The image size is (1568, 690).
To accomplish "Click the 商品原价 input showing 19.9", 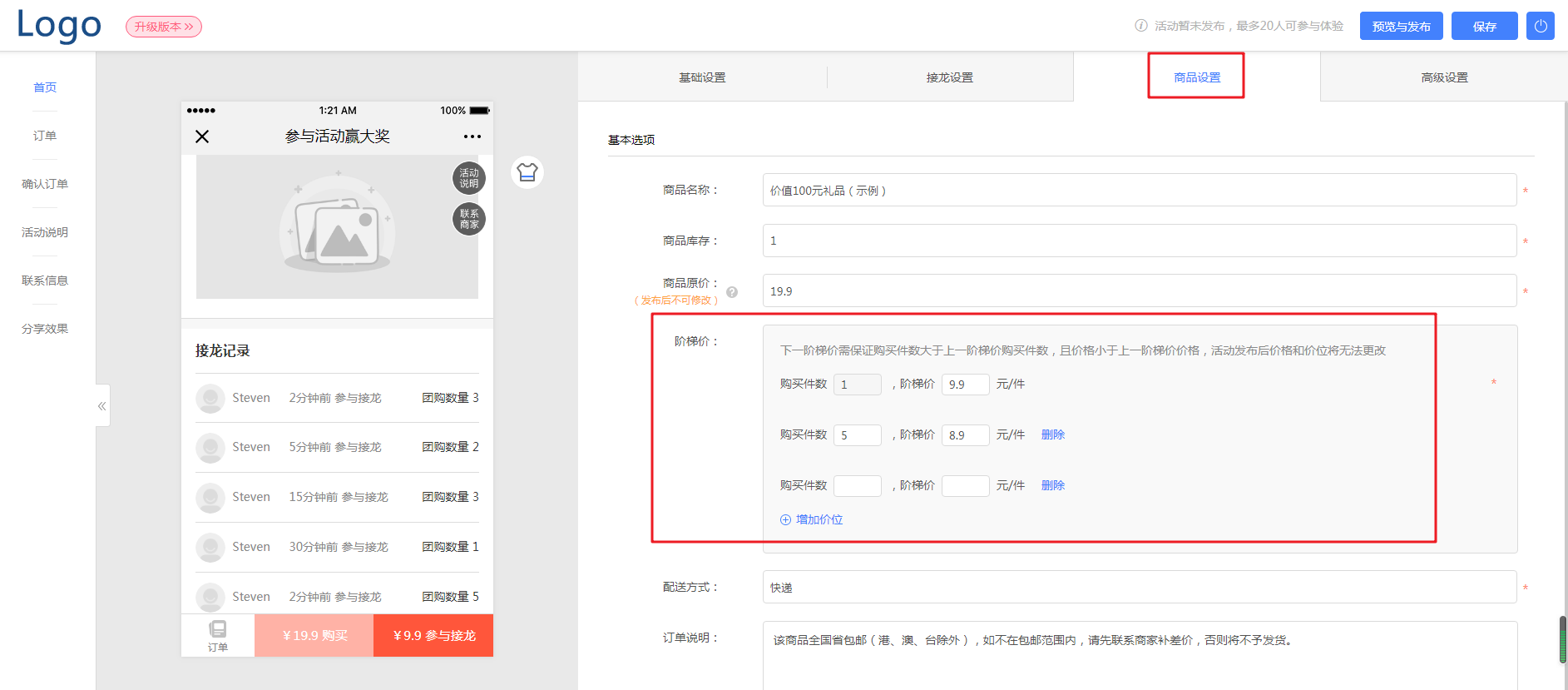I will (1140, 290).
